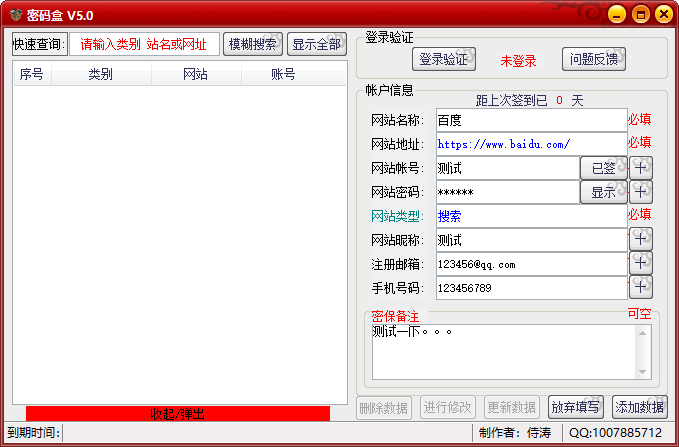This screenshot has width=679, height=447.
Task: Click the 网站密码 masked field
Action: tap(508, 192)
